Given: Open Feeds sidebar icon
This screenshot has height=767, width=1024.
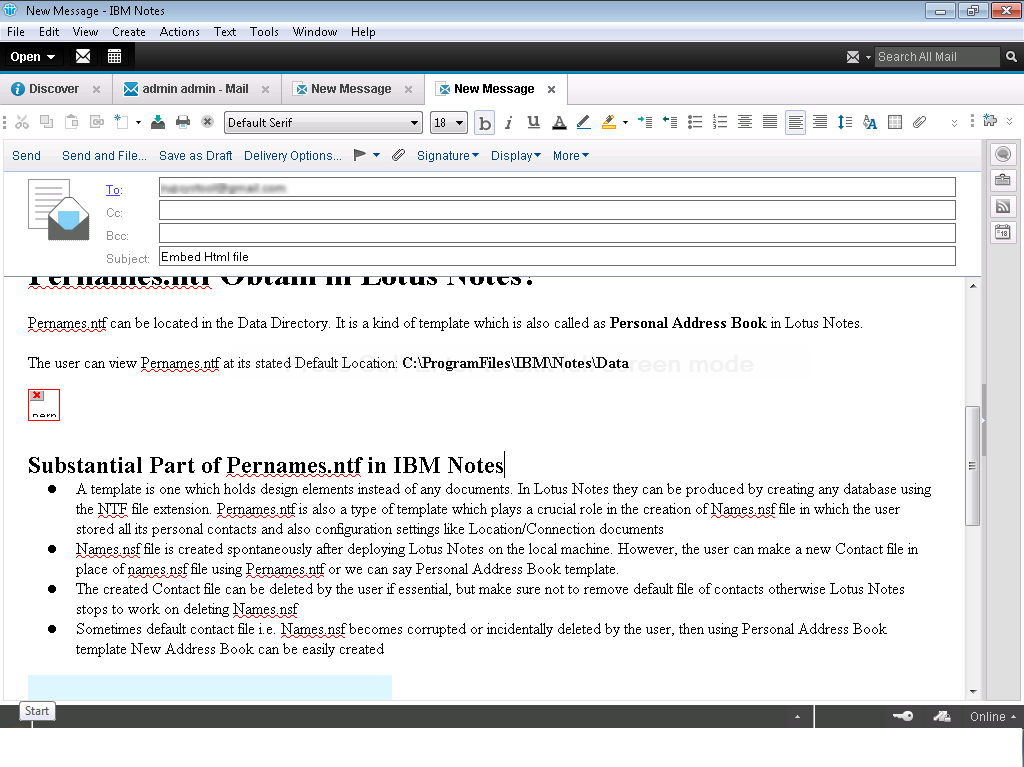Looking at the screenshot, I should pos(1003,206).
